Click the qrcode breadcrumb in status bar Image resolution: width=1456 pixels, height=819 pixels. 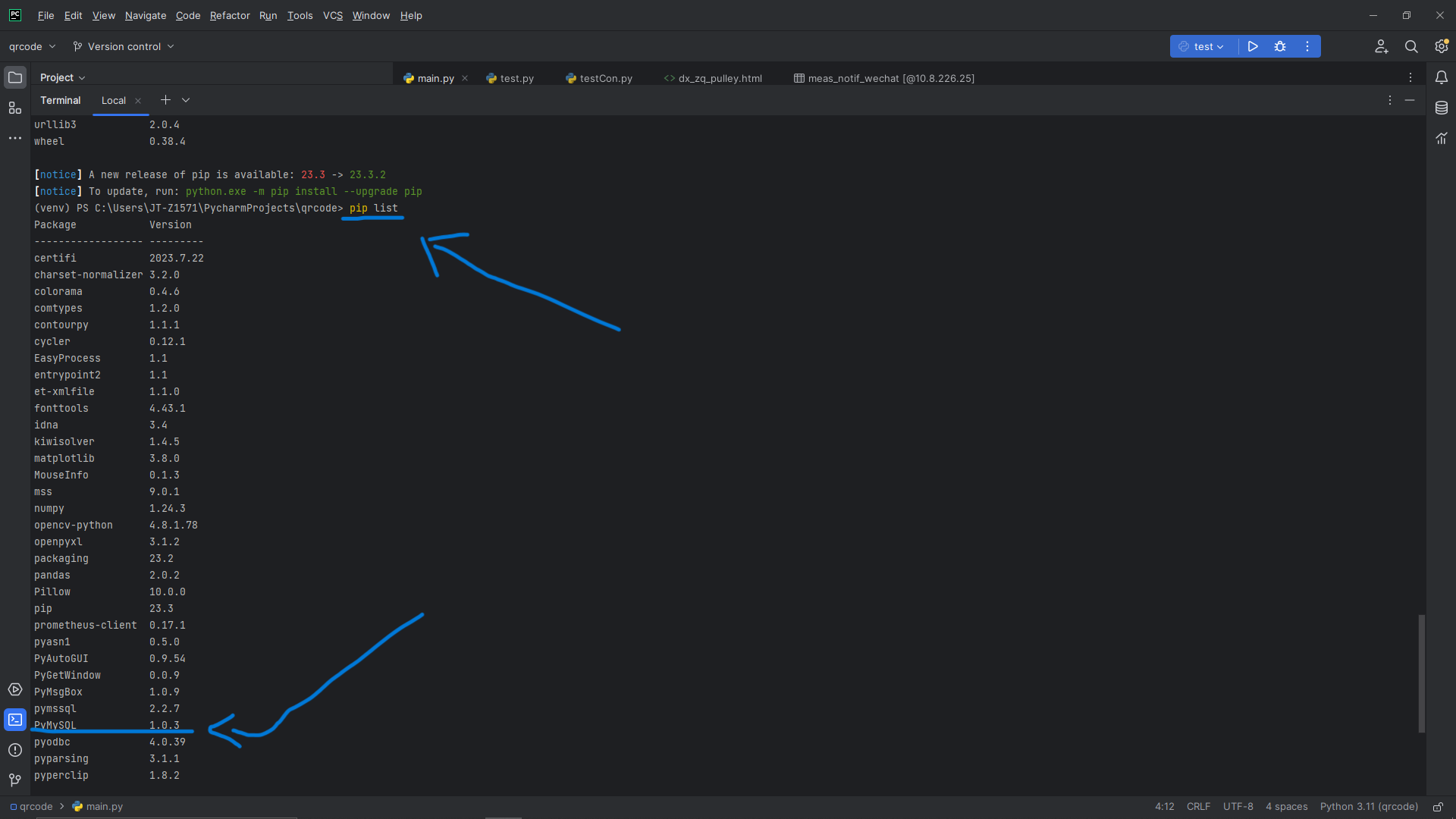click(x=31, y=807)
